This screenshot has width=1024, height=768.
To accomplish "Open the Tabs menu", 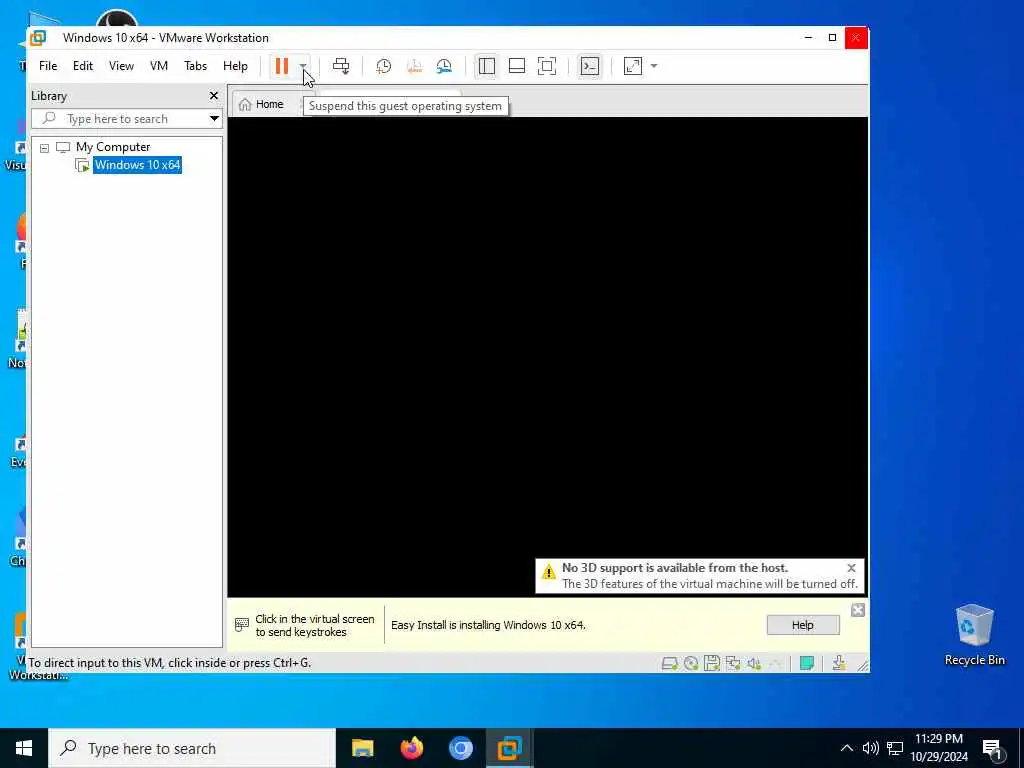I will click(x=195, y=66).
